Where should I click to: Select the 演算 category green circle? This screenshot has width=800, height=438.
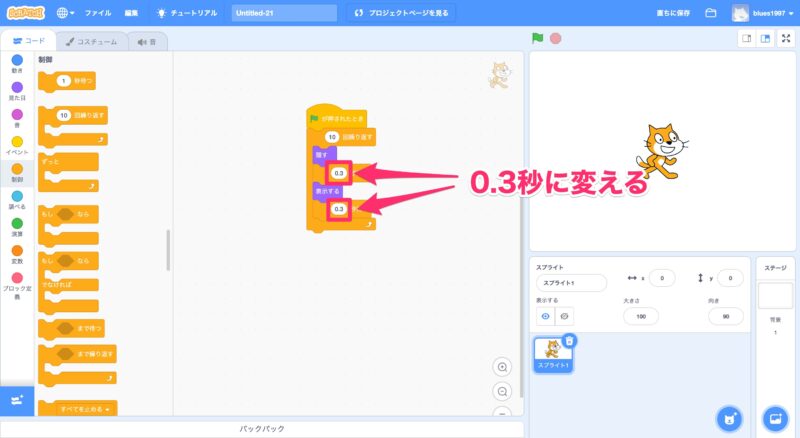17,223
